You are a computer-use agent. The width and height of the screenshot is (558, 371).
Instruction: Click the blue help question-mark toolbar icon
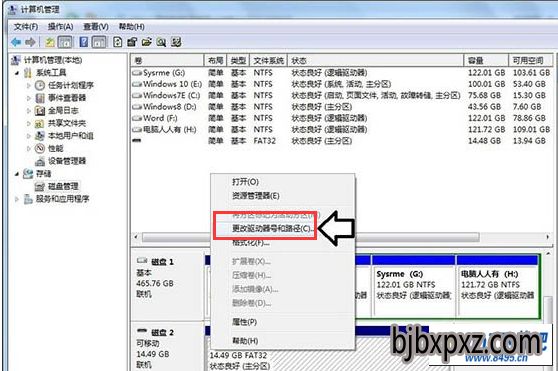[x=84, y=42]
